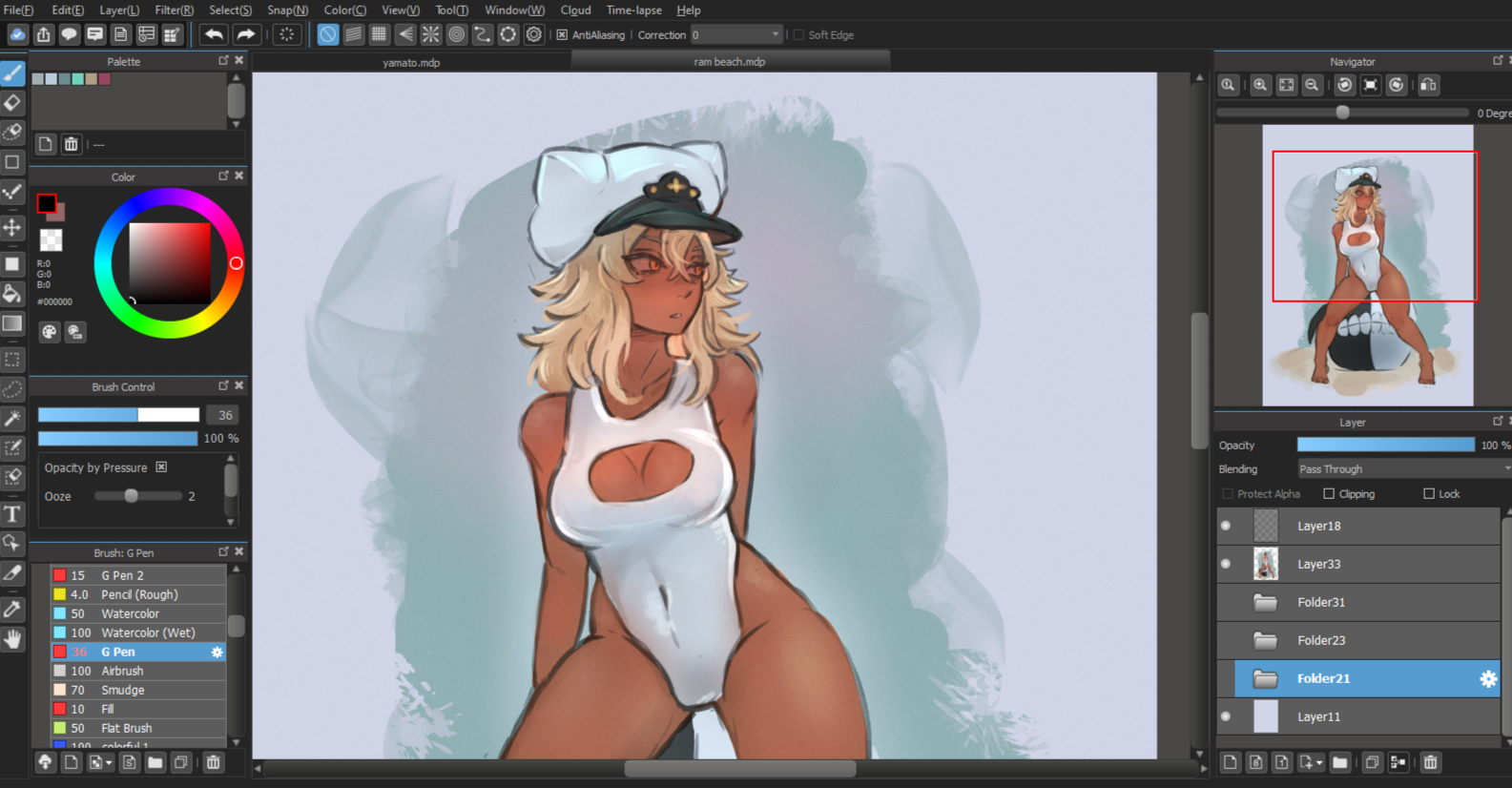Switch to the yamato.mdp tab
This screenshot has height=788, width=1512.
pos(411,62)
